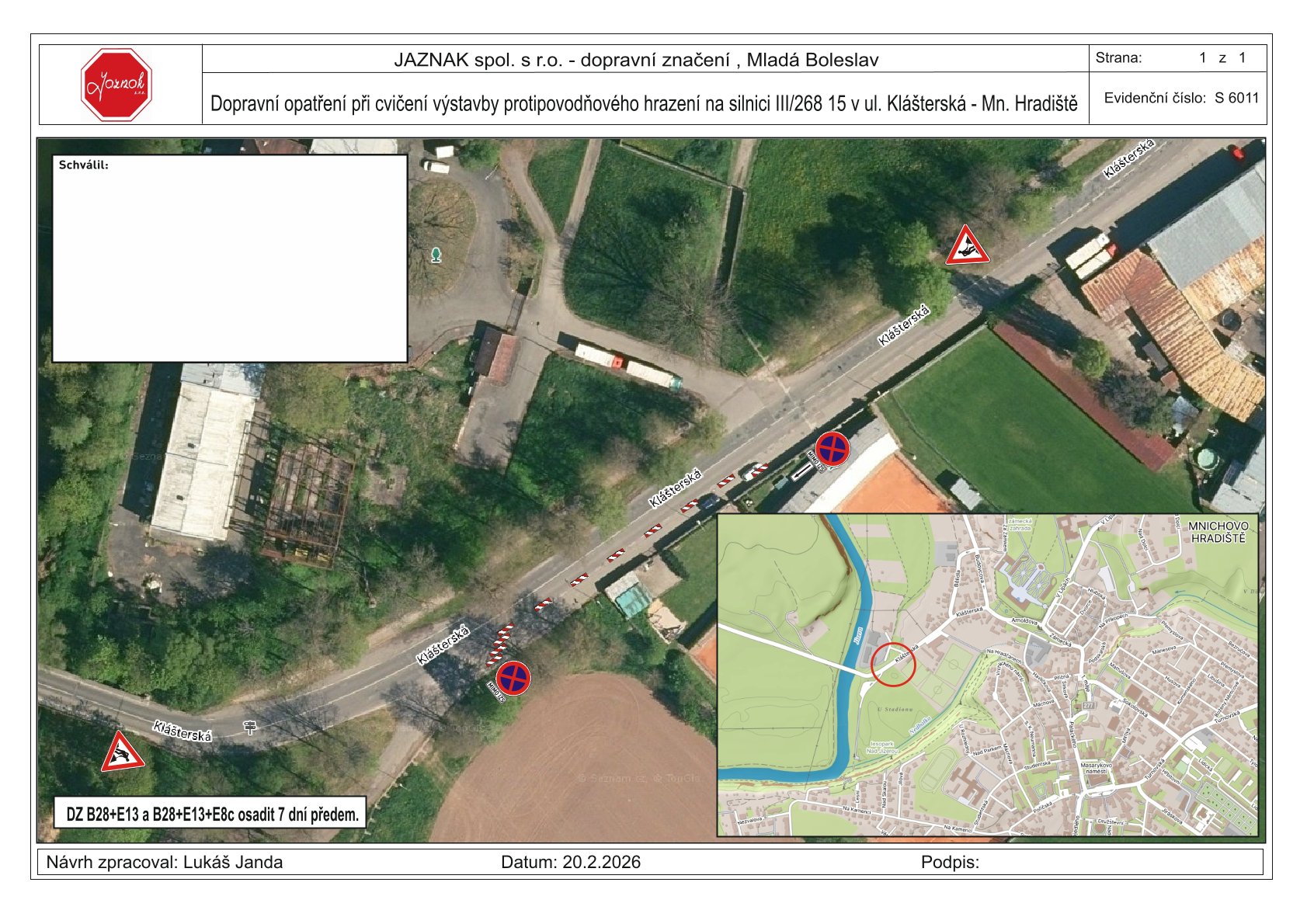Click the Datum 20.2.2026 text
1307x924 pixels.
coord(570,862)
